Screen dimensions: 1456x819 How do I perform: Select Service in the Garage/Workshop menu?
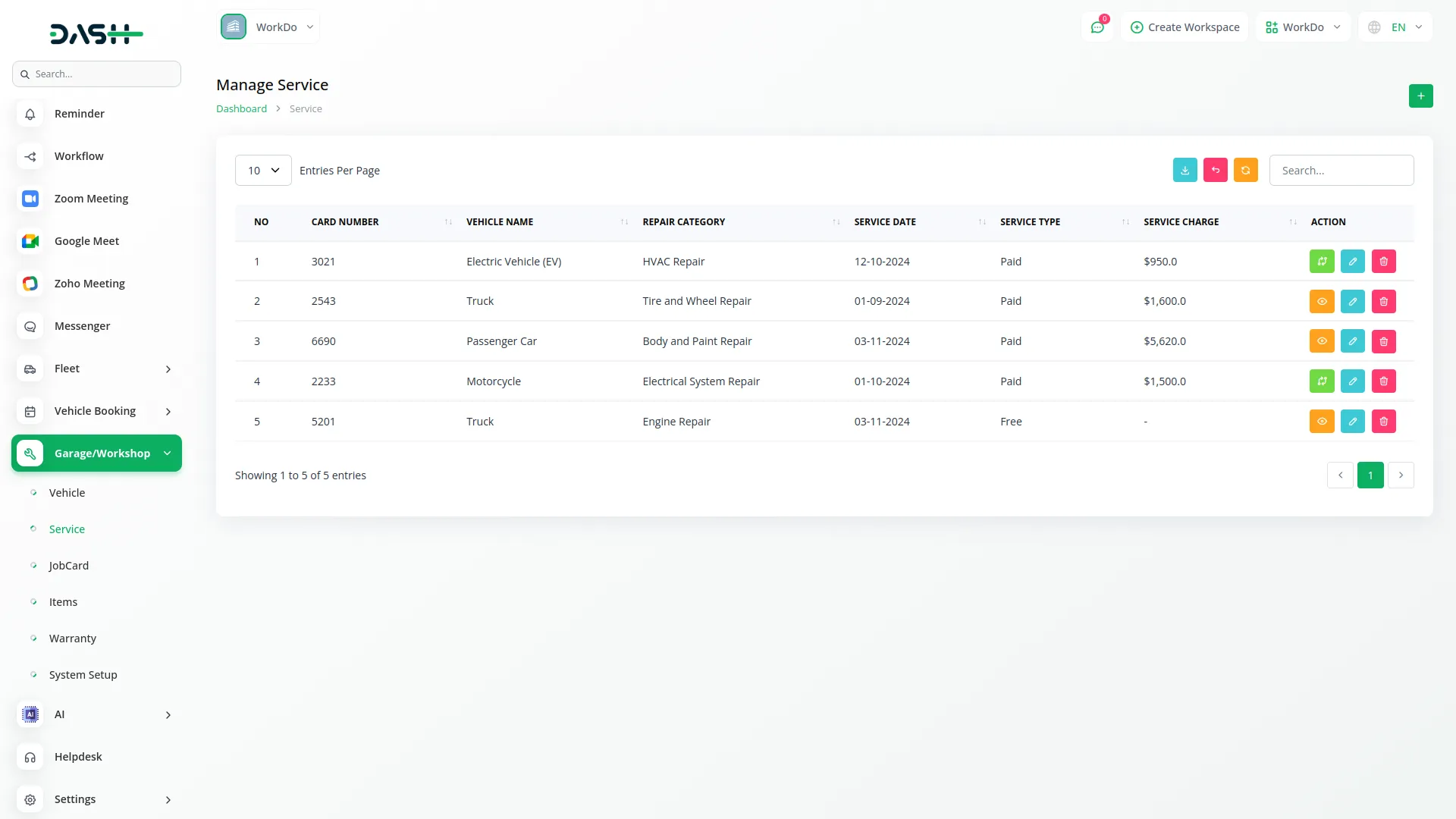click(67, 529)
